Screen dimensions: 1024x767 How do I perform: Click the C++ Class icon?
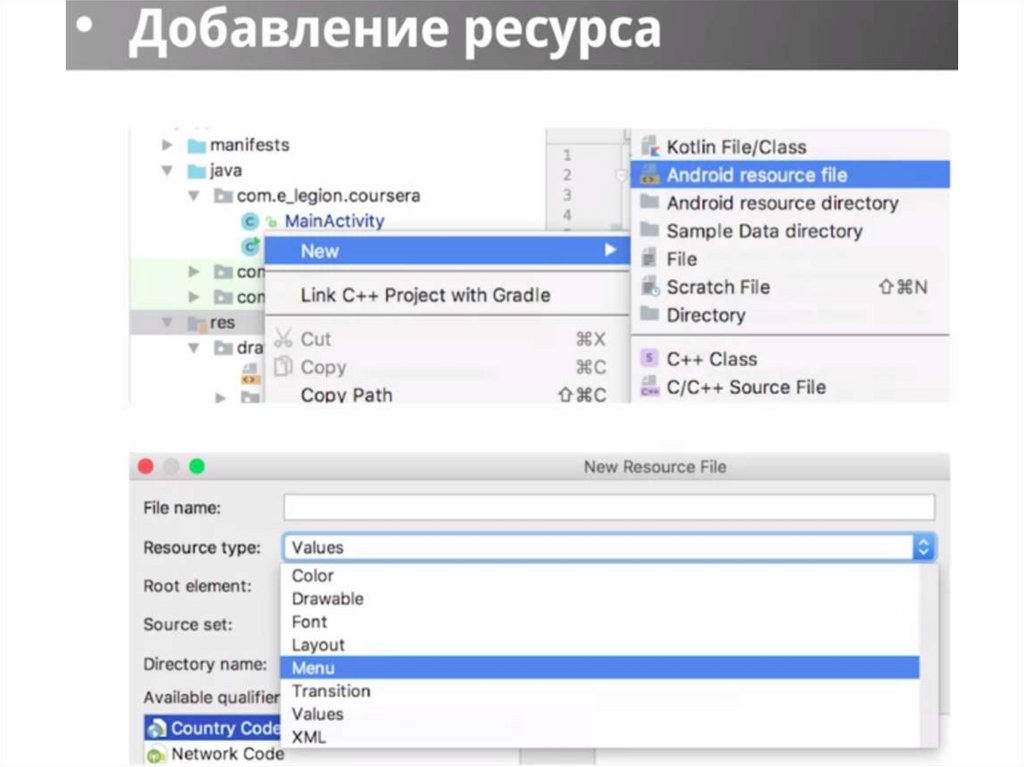click(x=651, y=359)
